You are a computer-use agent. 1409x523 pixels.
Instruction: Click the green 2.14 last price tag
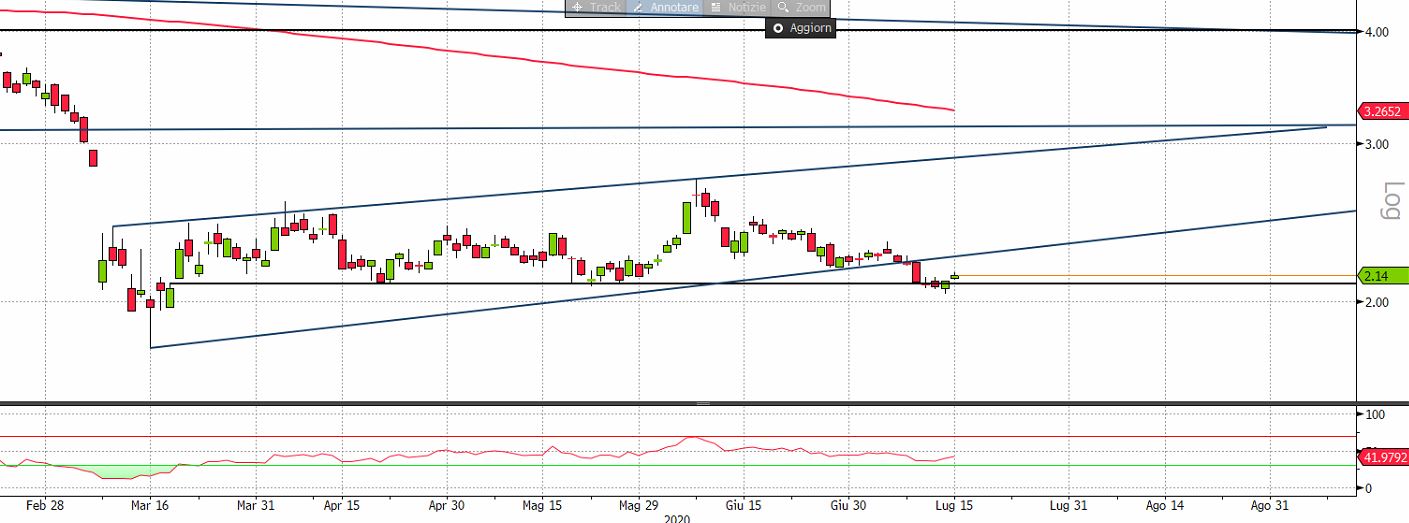pos(1382,275)
